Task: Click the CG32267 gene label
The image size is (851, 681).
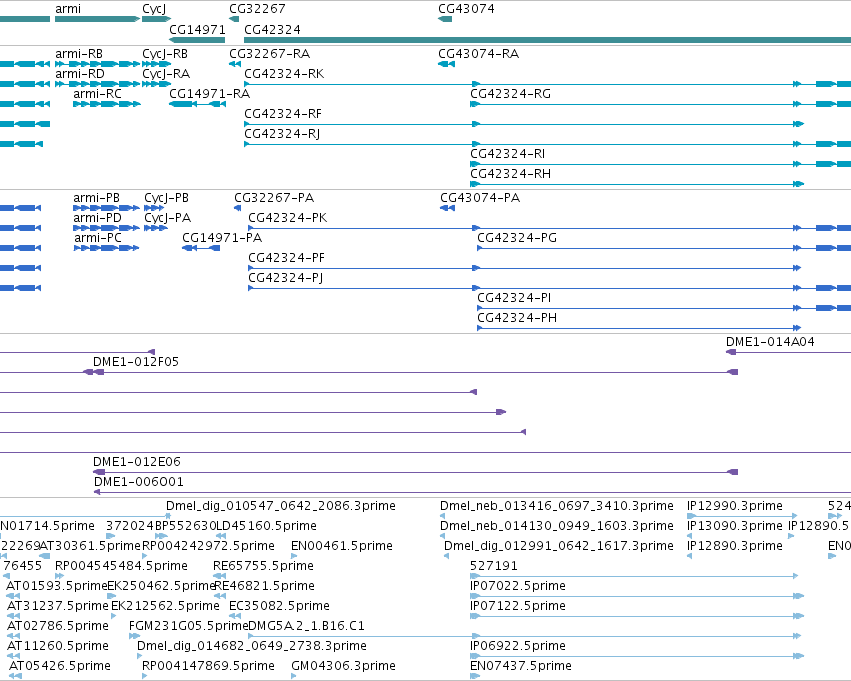Action: coord(257,9)
